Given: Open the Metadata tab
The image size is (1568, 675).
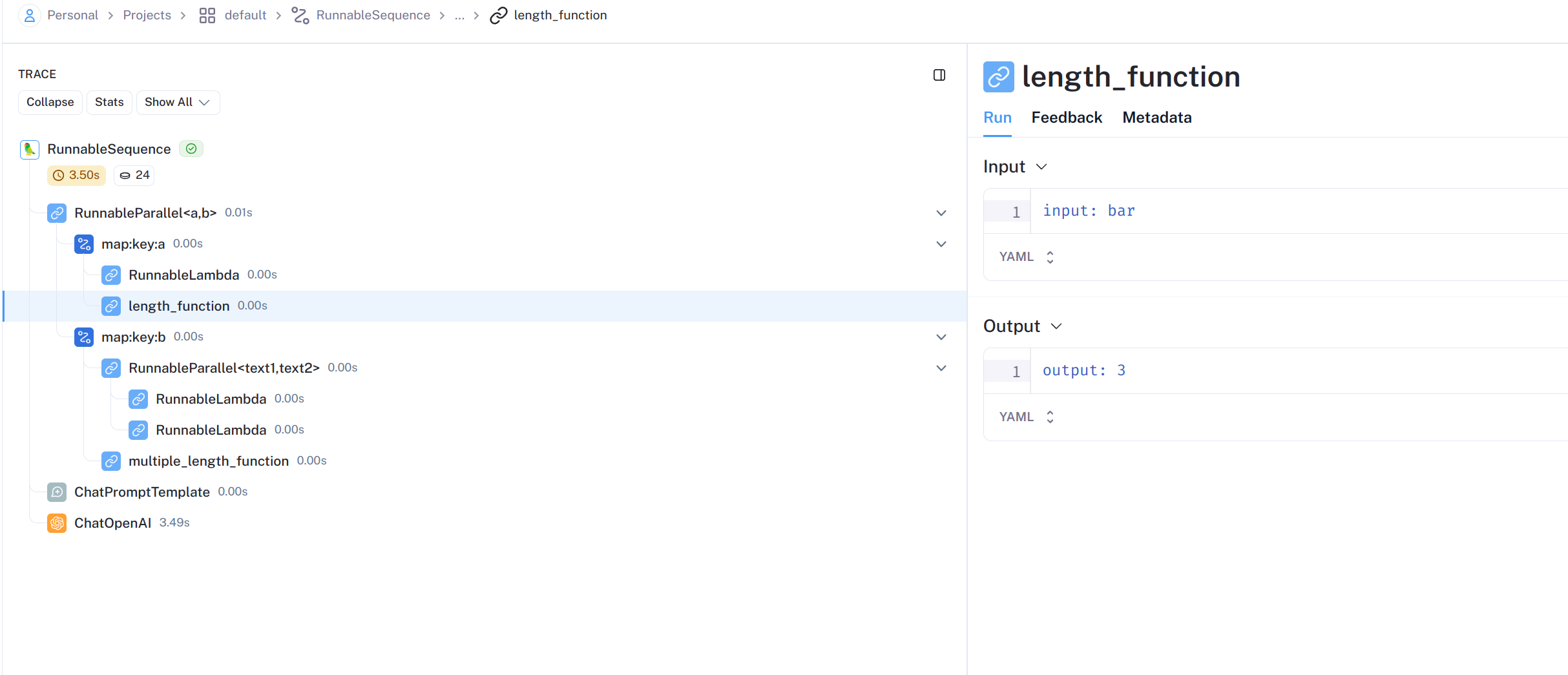Looking at the screenshot, I should click(1156, 118).
